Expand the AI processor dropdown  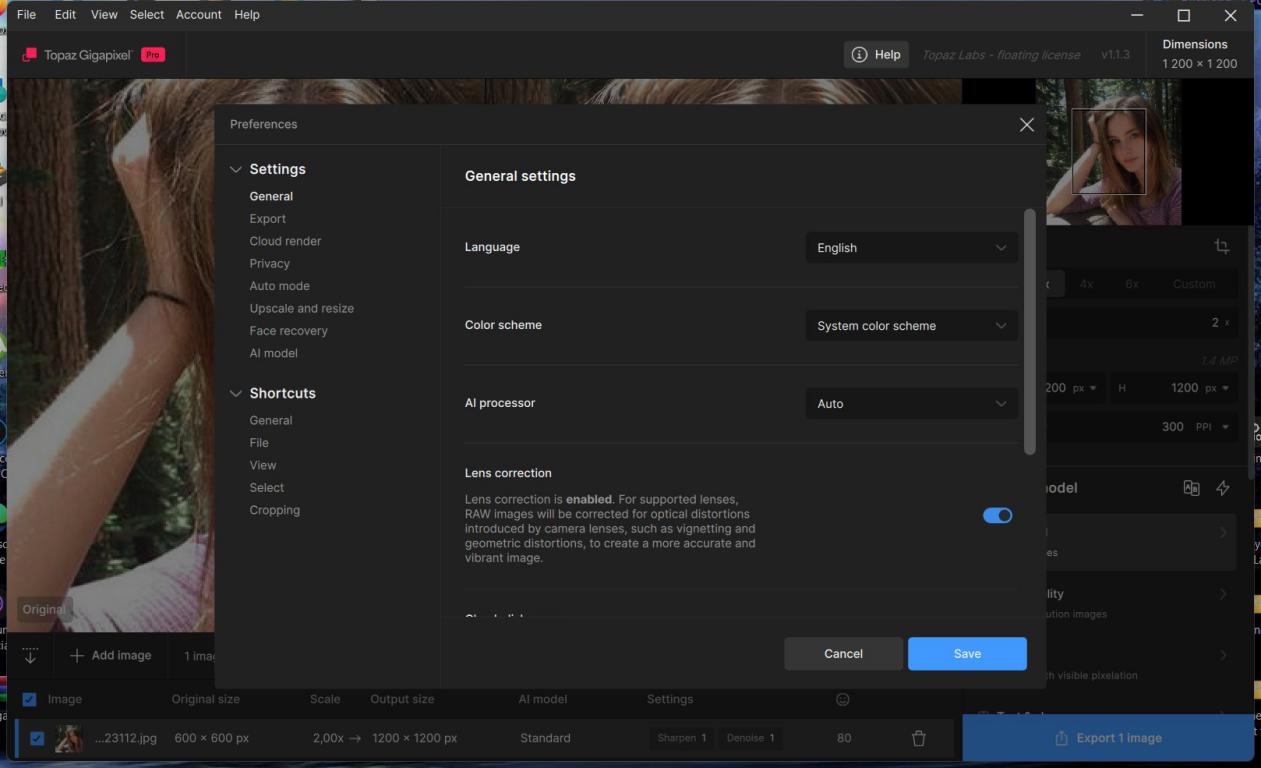[911, 404]
